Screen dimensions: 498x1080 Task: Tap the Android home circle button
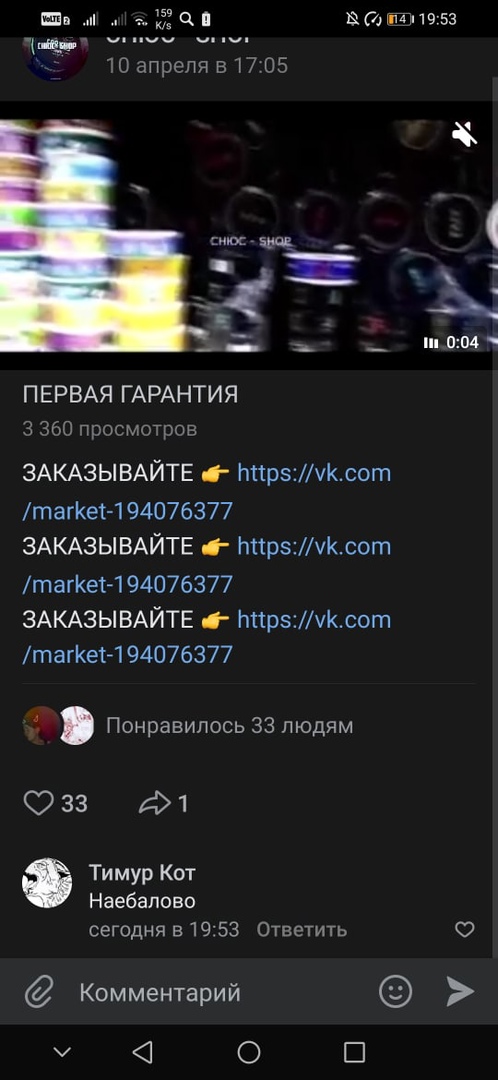click(249, 1052)
